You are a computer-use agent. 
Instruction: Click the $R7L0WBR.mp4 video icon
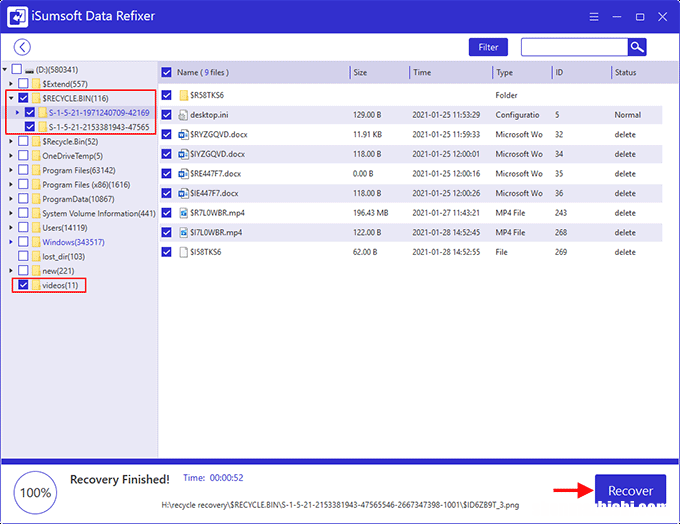point(183,213)
